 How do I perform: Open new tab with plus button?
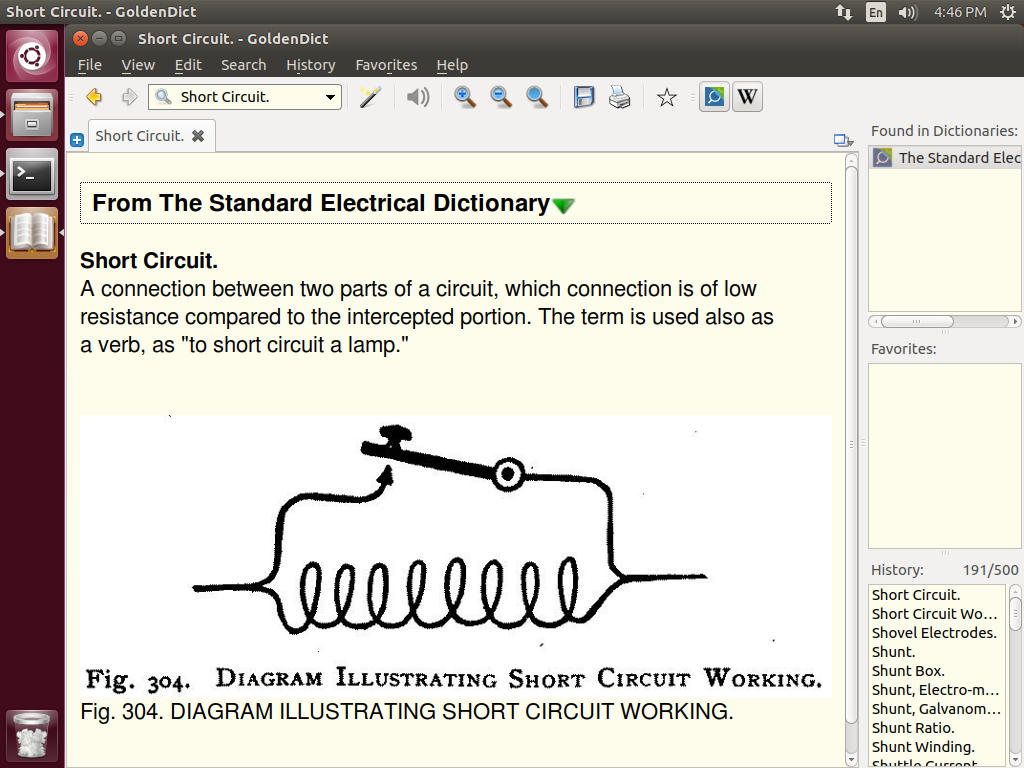tap(77, 141)
